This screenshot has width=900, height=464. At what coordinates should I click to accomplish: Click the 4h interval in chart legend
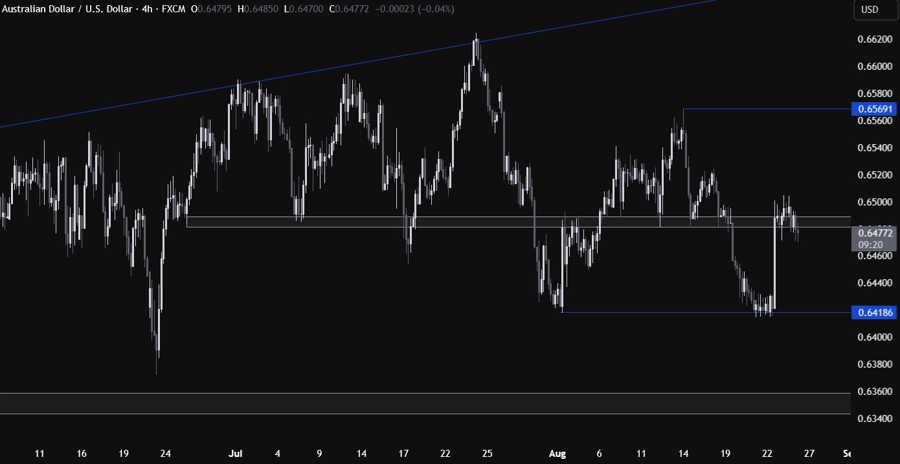[x=160, y=10]
